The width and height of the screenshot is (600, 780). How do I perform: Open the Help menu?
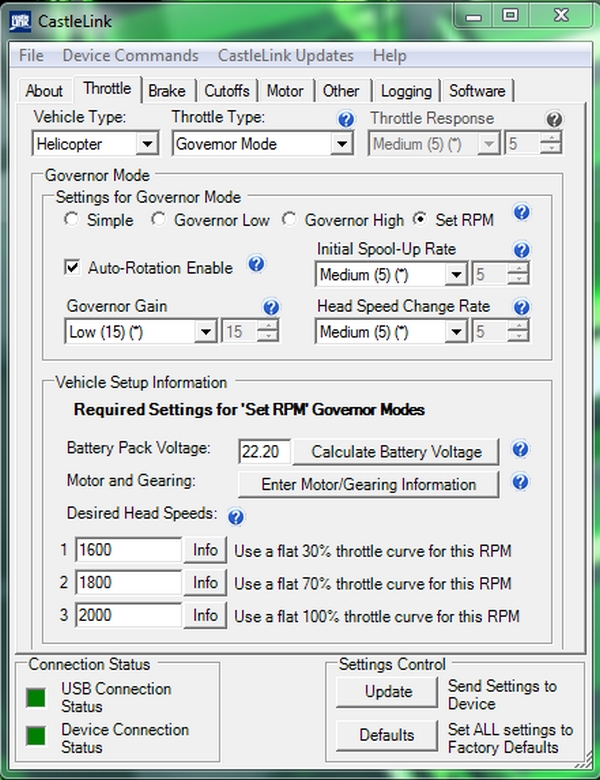tap(390, 55)
